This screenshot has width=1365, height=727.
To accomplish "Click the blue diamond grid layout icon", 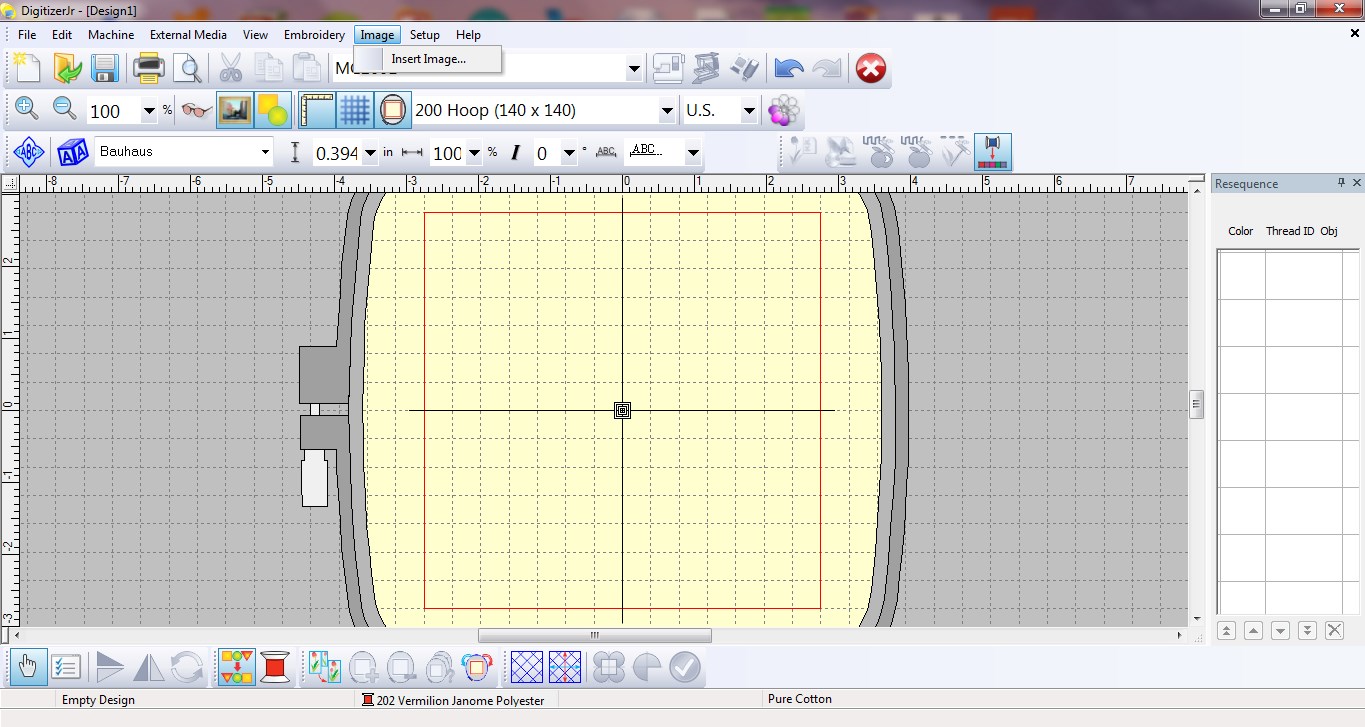I will pos(527,667).
